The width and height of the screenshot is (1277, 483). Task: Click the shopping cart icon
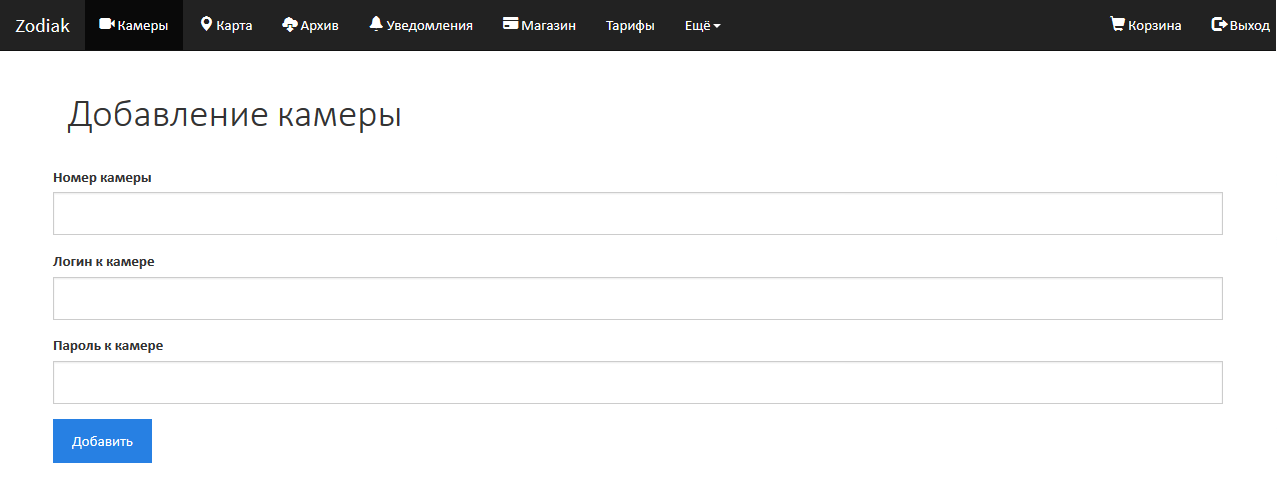click(1117, 24)
